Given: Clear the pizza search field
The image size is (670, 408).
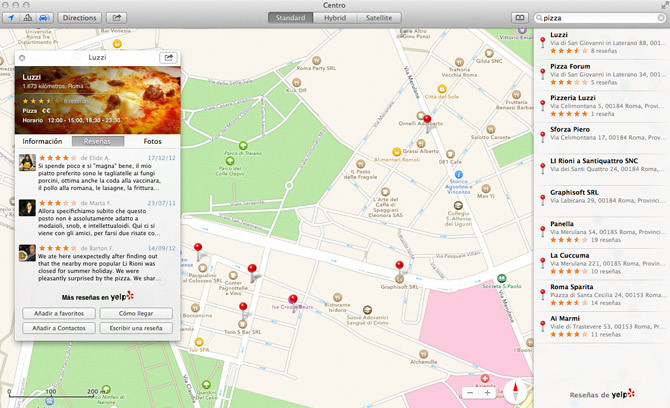Looking at the screenshot, I should pos(659,18).
